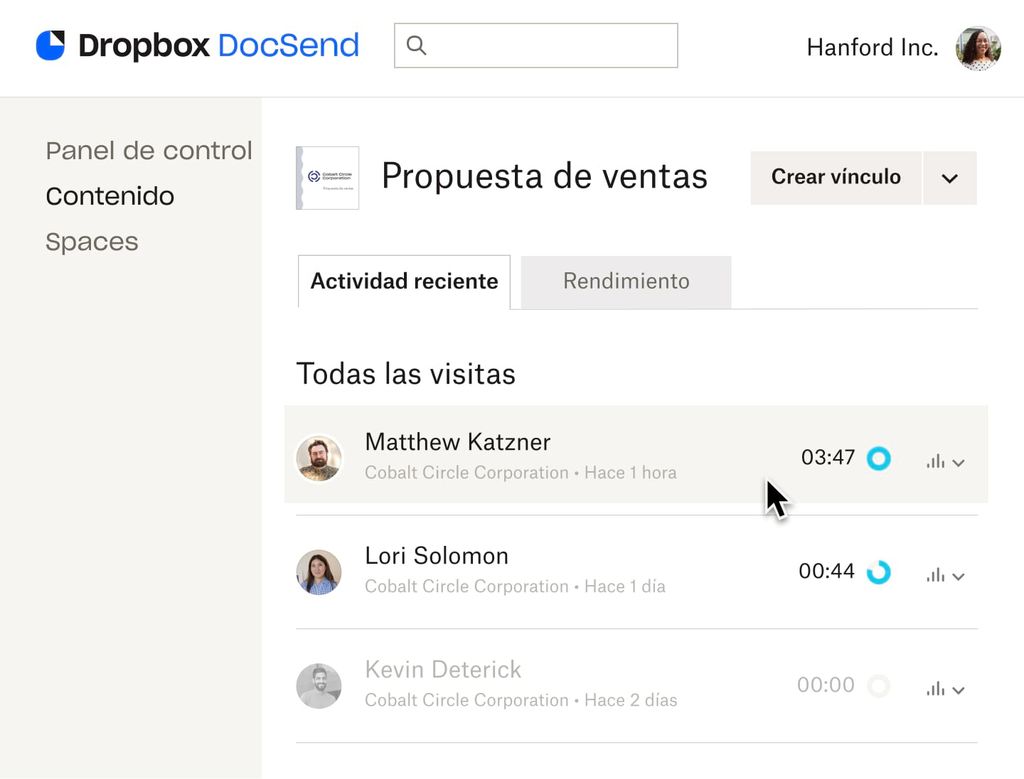
Task: Click the progress ring next to 00:44
Action: tap(878, 572)
